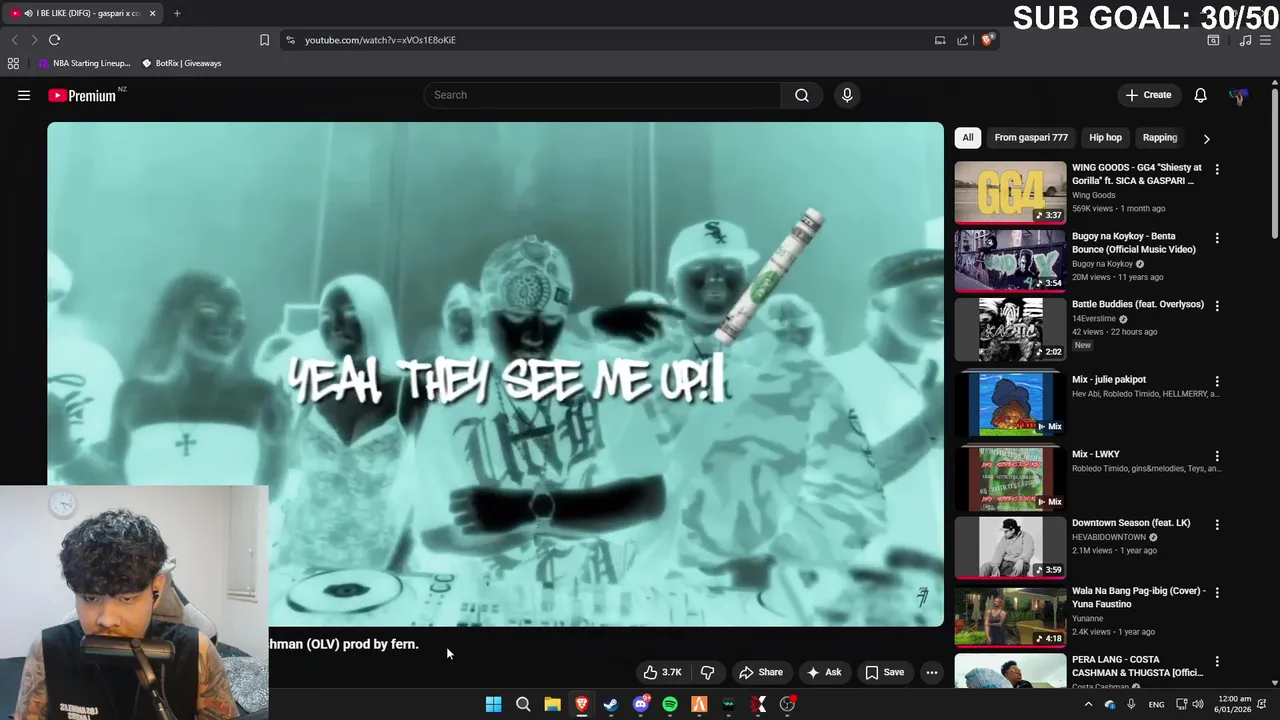Open Brave Shields lion icon

987,40
